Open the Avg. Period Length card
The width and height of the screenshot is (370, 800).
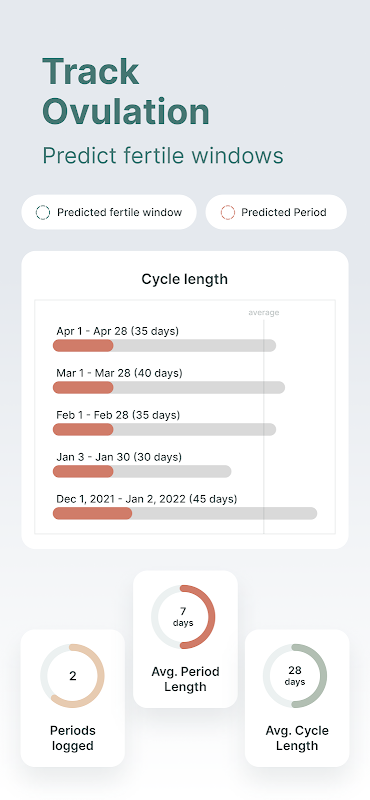pos(185,639)
